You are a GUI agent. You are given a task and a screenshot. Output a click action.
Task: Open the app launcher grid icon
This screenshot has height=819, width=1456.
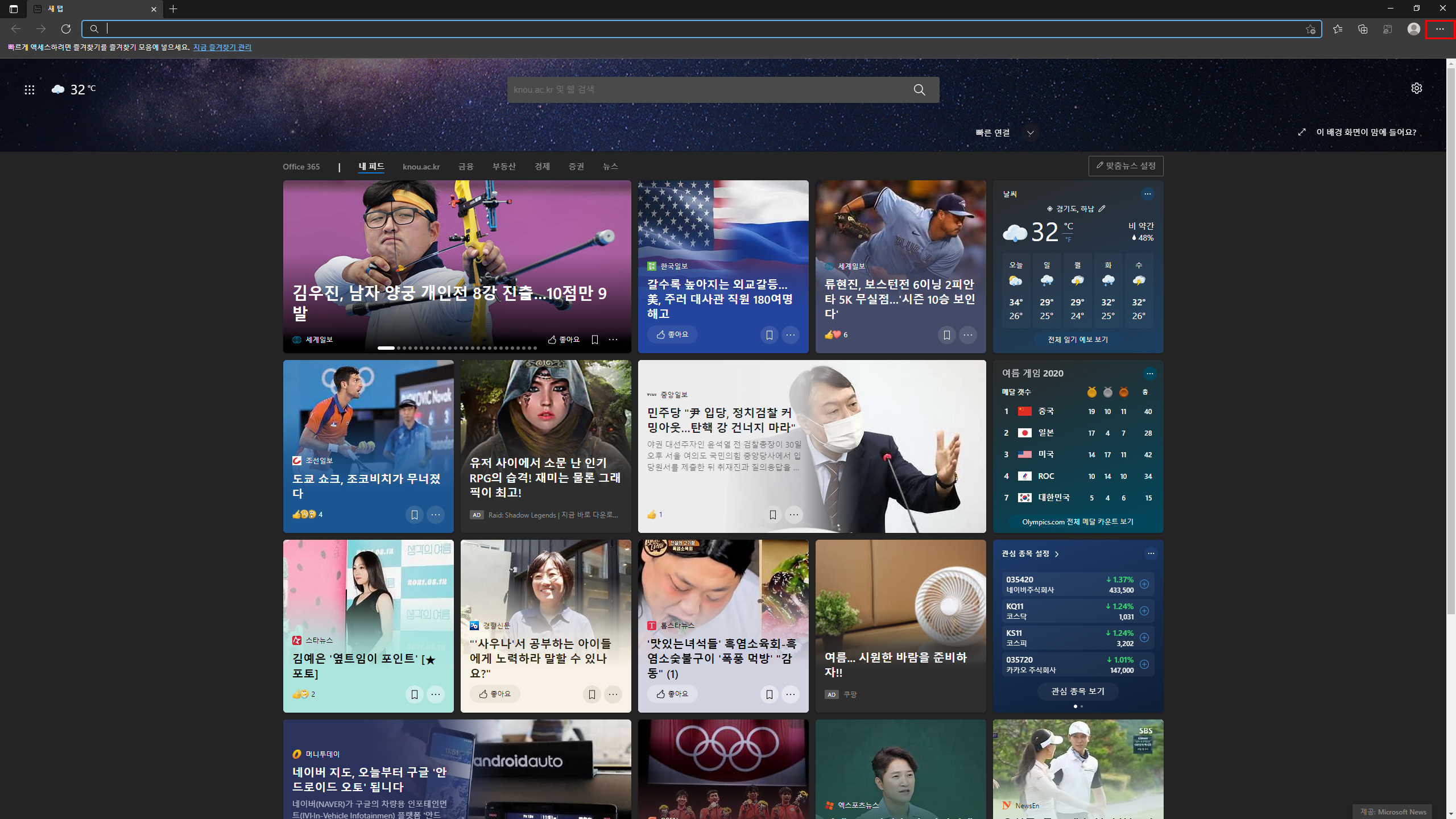coord(30,89)
